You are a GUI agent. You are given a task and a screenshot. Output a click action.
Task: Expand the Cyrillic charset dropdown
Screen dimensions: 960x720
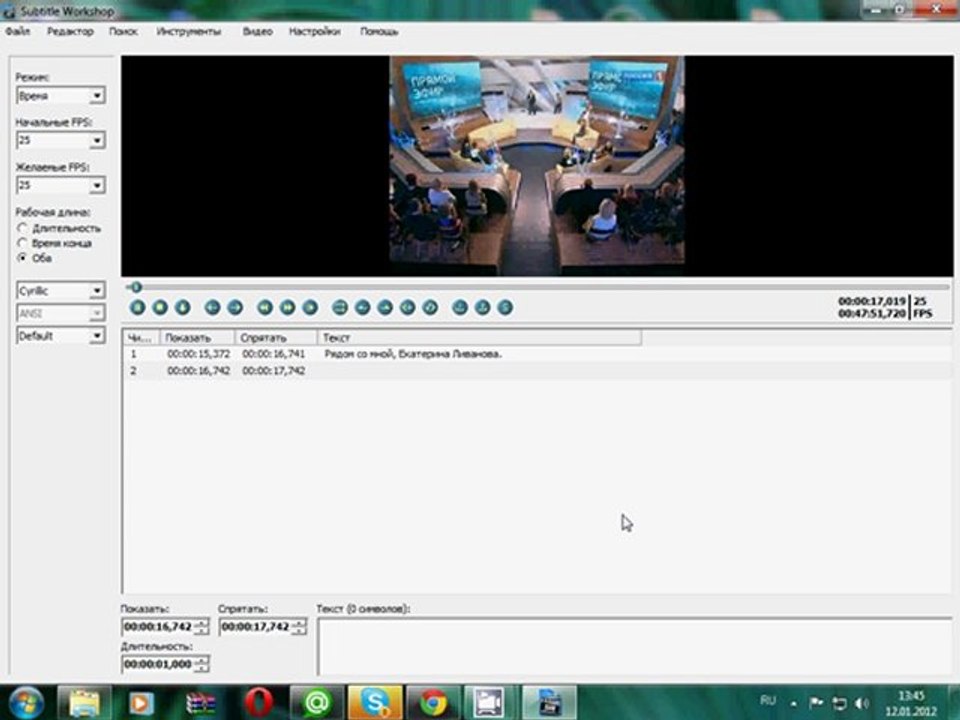pos(97,290)
